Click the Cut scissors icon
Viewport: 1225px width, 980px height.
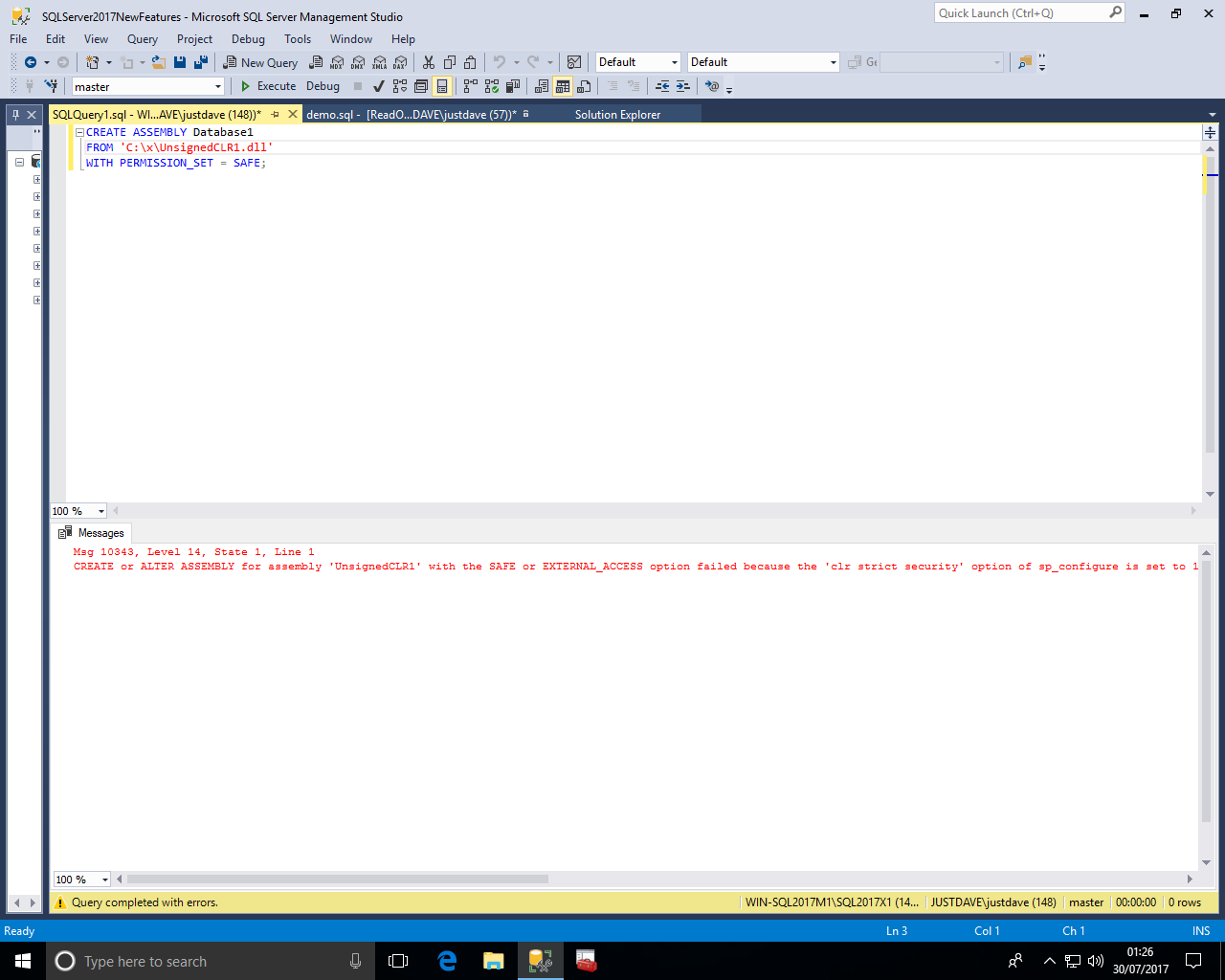tap(429, 62)
